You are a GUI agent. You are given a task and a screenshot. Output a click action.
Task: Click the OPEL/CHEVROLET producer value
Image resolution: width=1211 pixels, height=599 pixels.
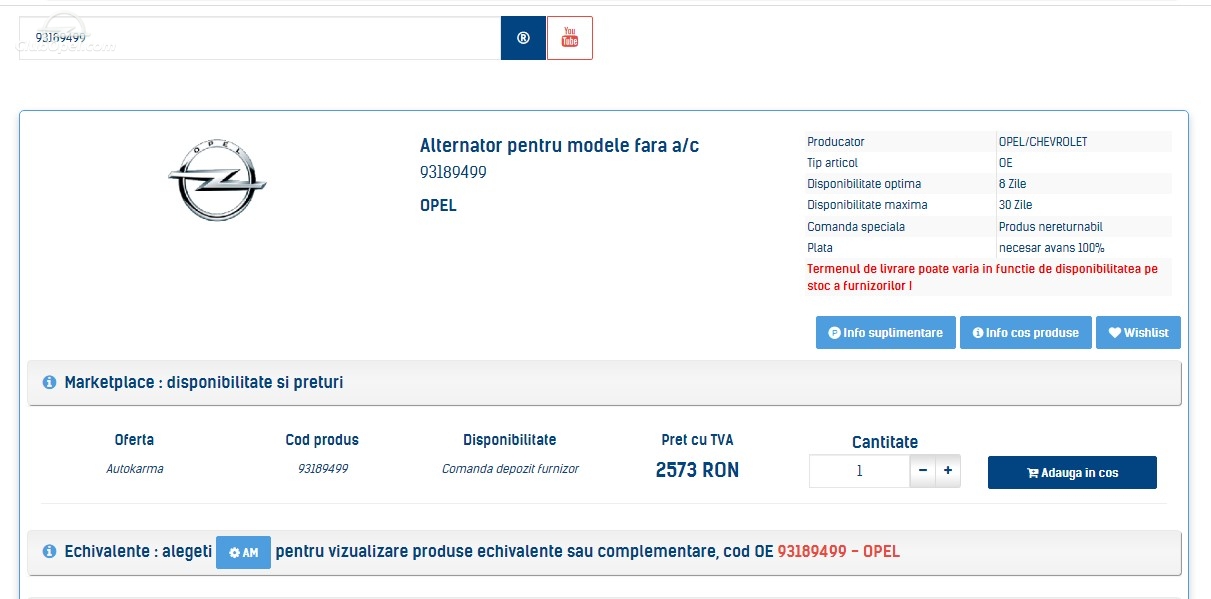point(1043,142)
